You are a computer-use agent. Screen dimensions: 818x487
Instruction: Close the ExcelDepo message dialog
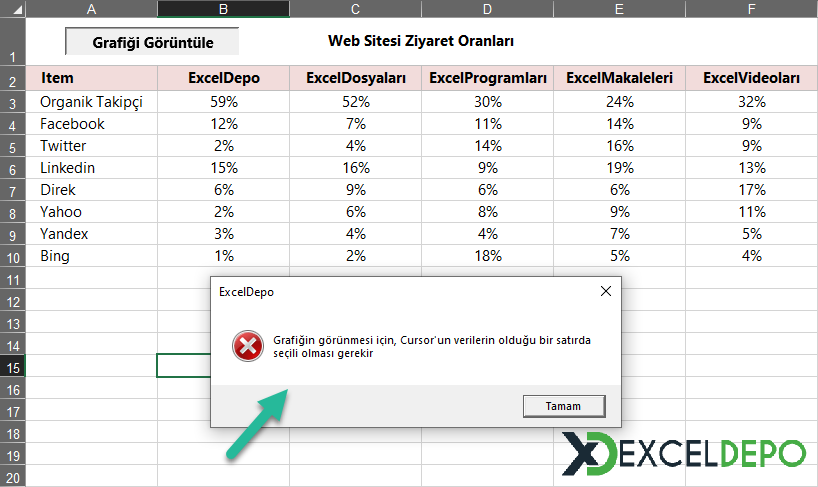point(606,291)
